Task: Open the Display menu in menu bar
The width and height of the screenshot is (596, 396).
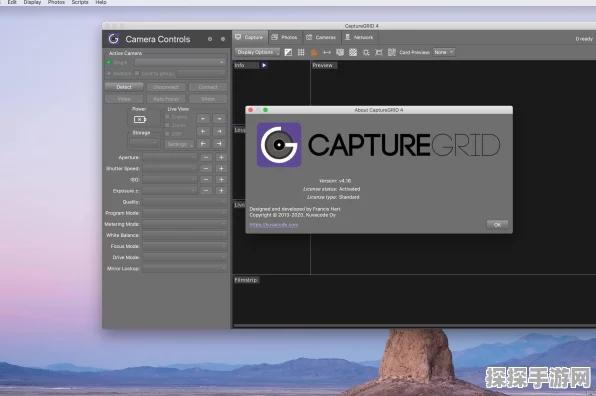Action: (32, 2)
